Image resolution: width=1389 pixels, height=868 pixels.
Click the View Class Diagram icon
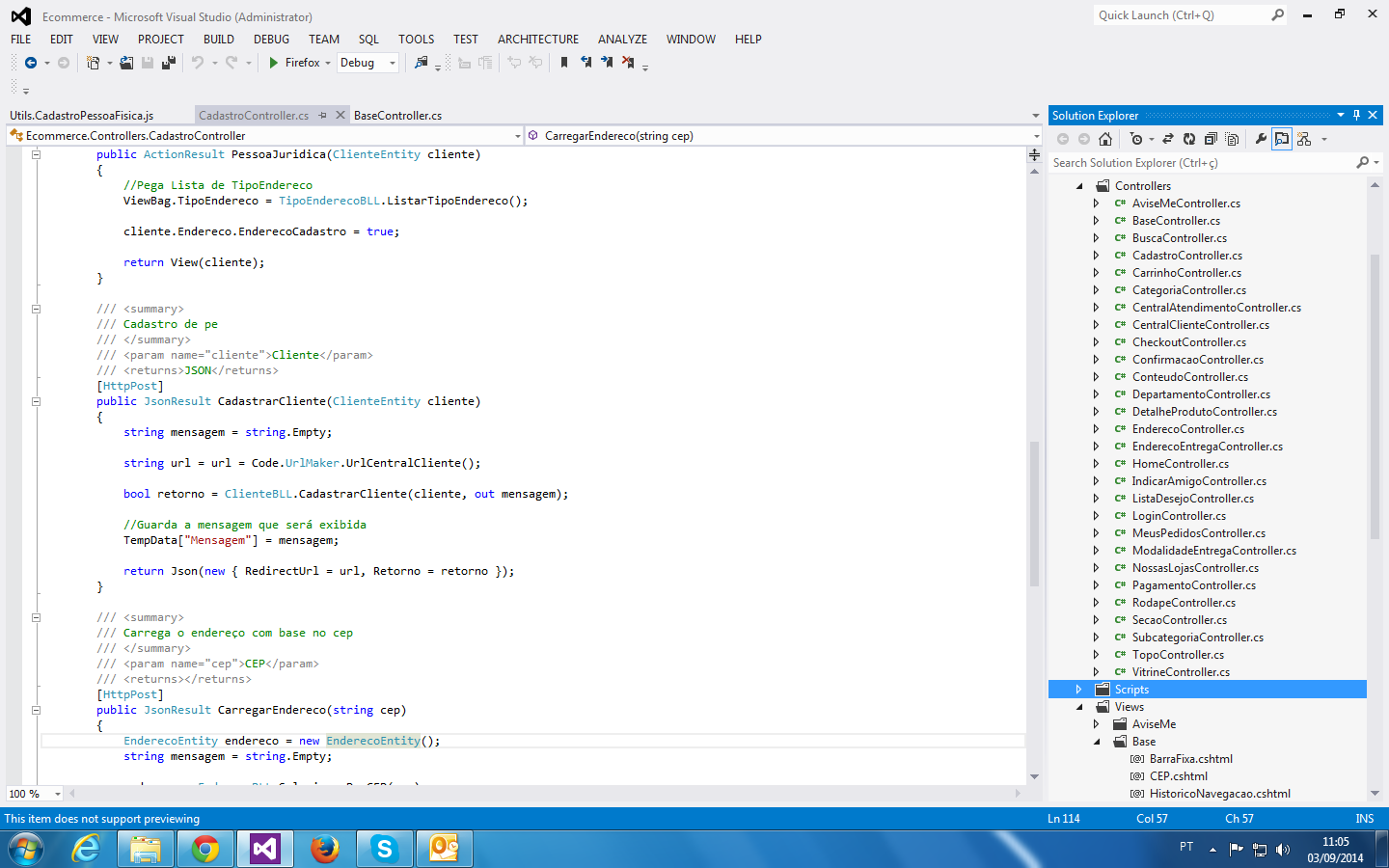click(x=1304, y=139)
